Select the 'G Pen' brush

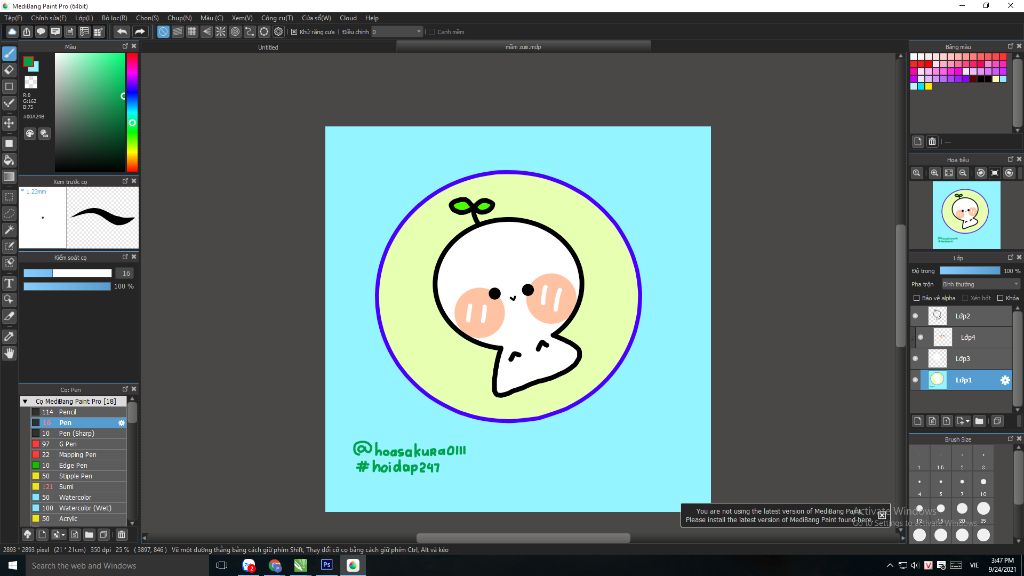[x=78, y=444]
